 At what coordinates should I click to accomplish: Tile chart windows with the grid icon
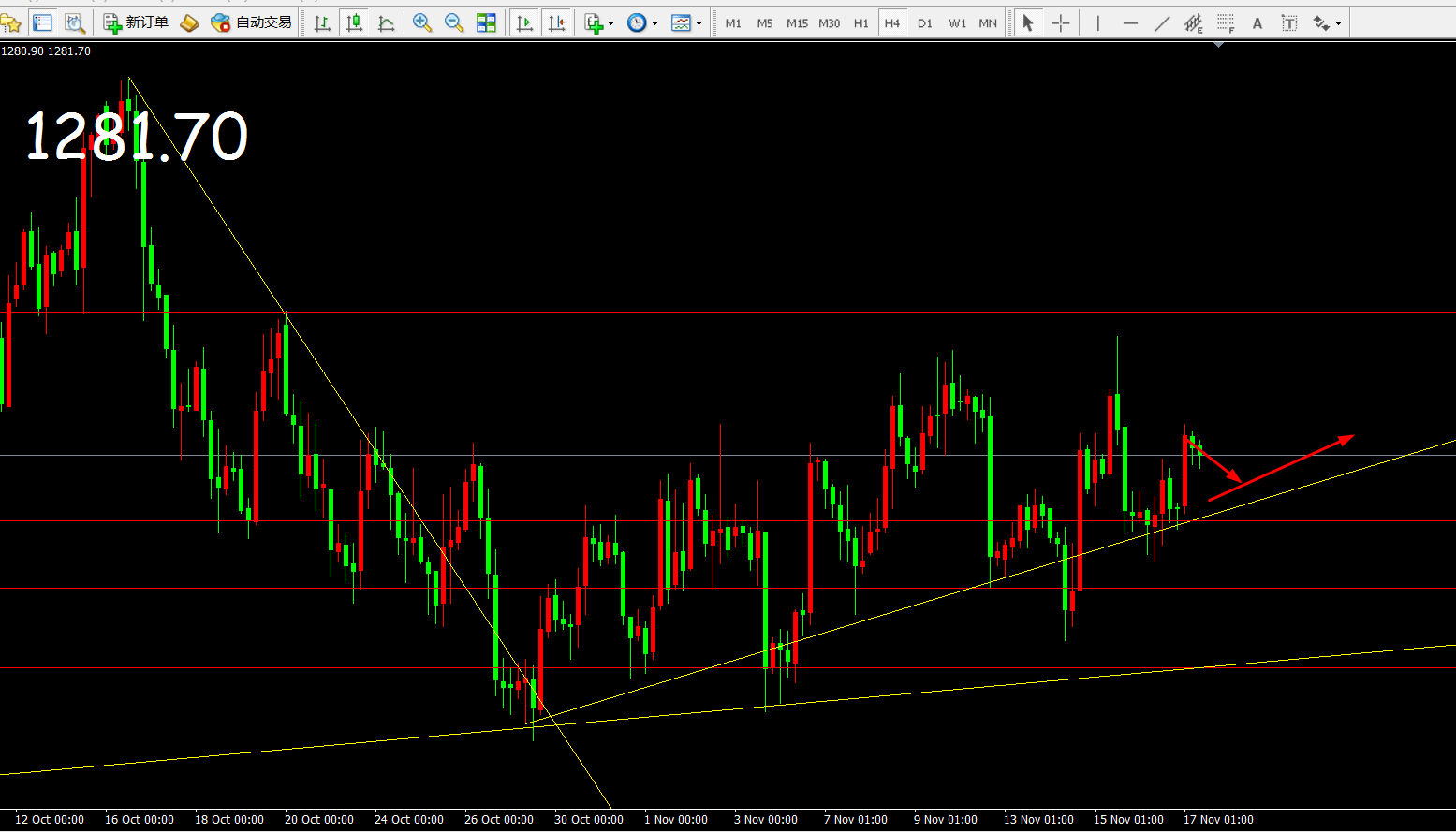[486, 23]
